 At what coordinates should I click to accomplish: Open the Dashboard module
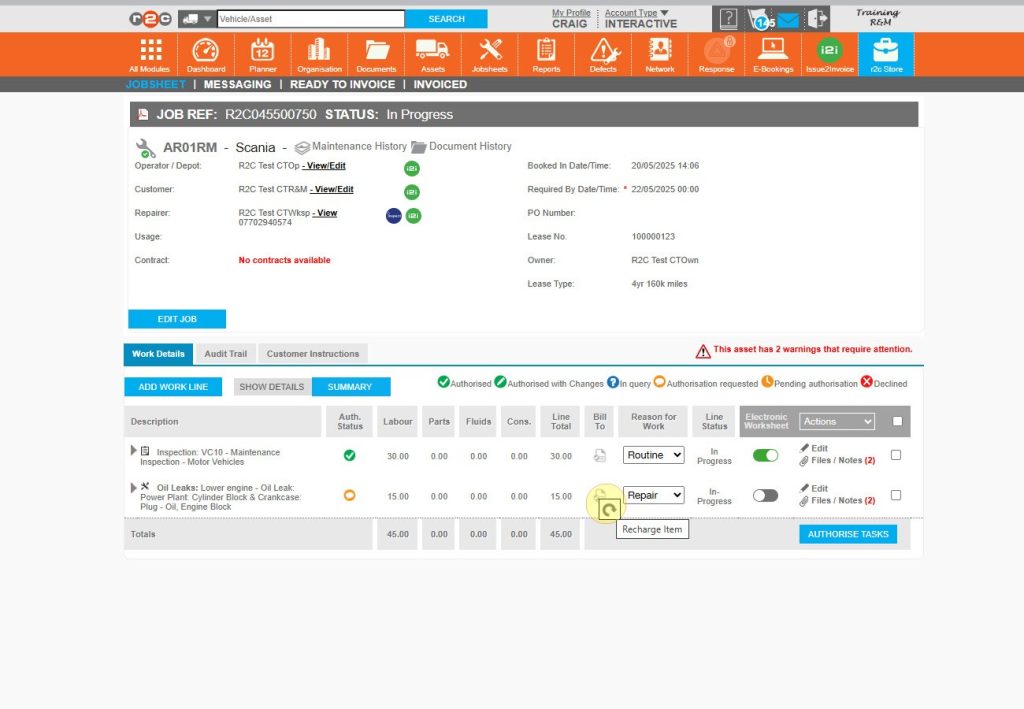(205, 54)
